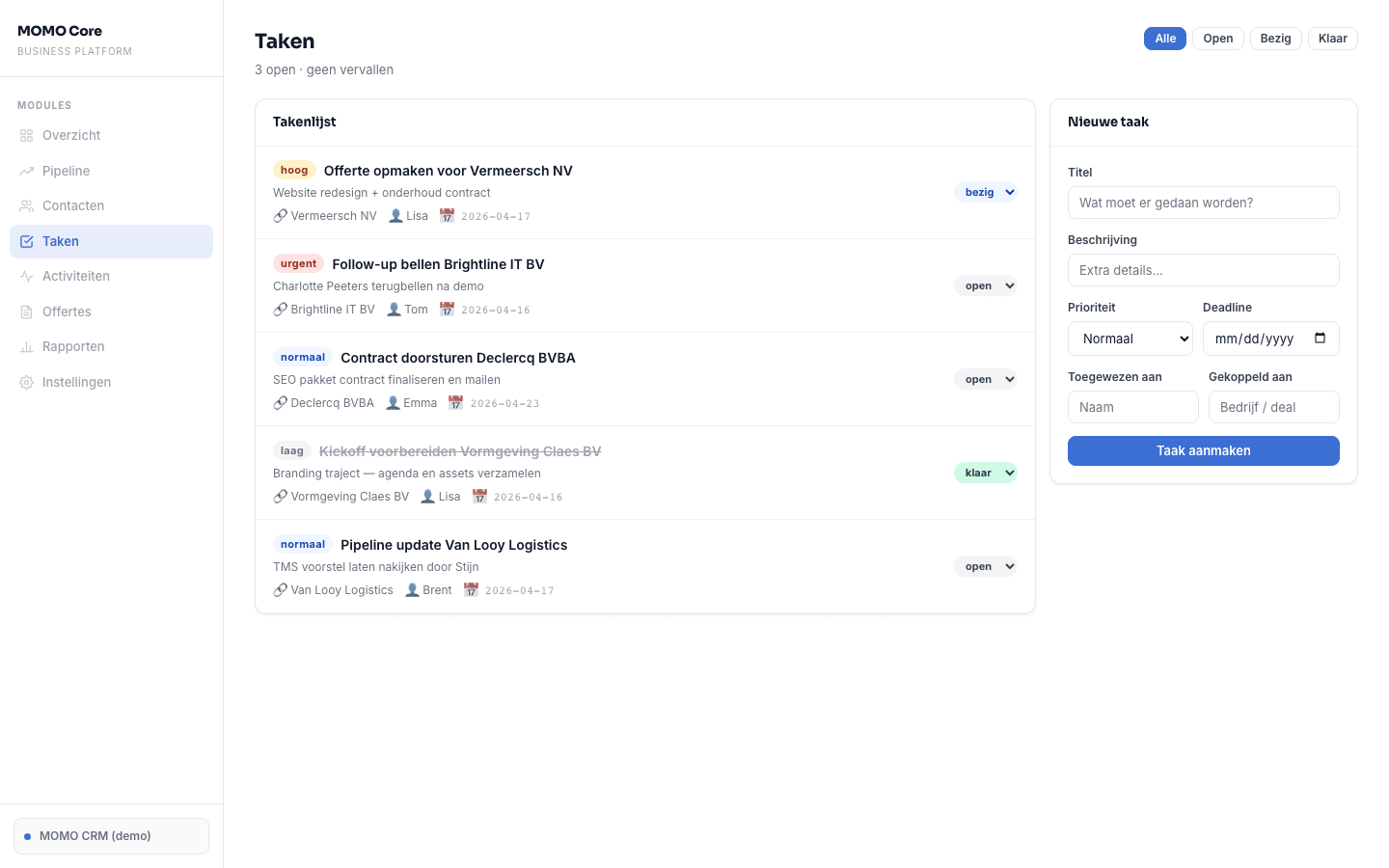Select the Bezig filter tab
1389x868 pixels.
click(1275, 39)
